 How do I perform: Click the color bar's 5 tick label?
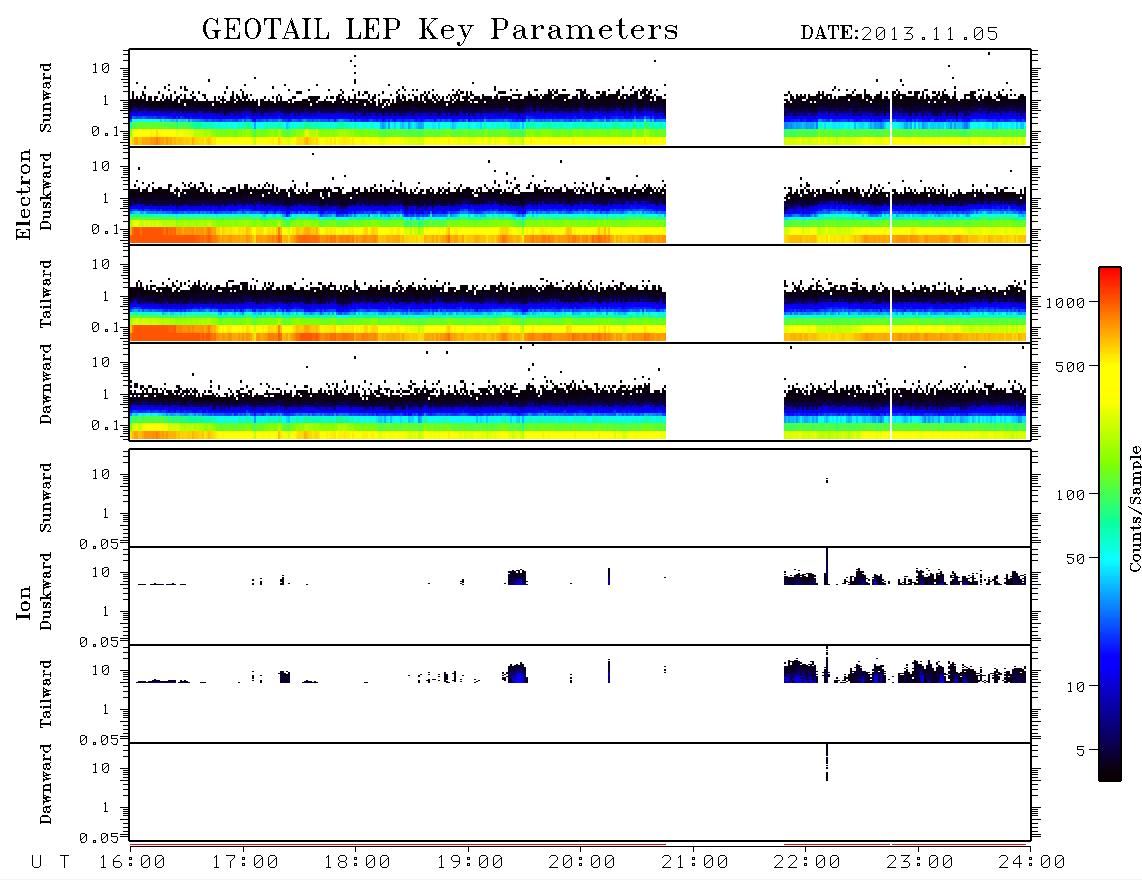click(x=1081, y=750)
